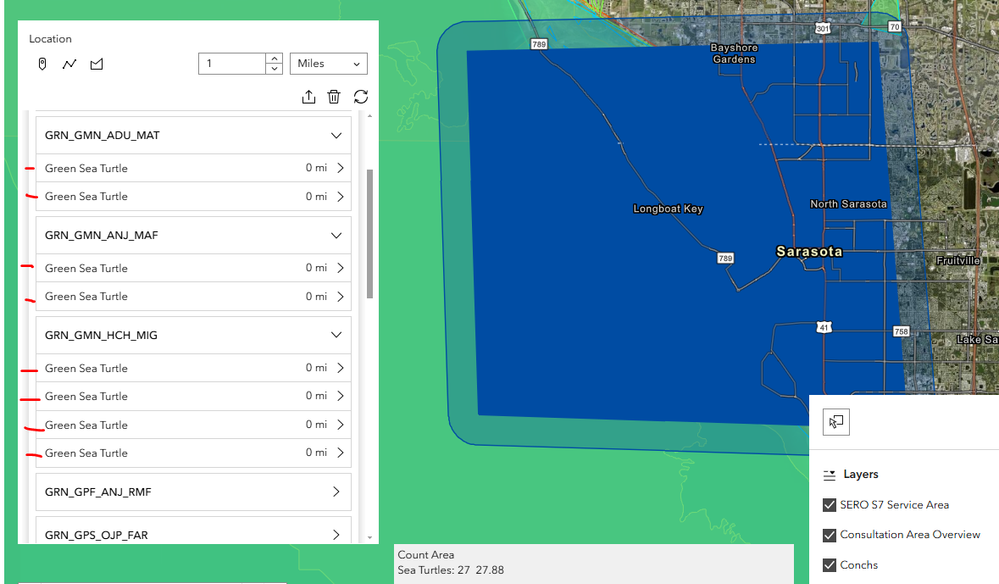Activate the select-by-rectangle map tool
This screenshot has height=584, width=999.
pyautogui.click(x=835, y=422)
